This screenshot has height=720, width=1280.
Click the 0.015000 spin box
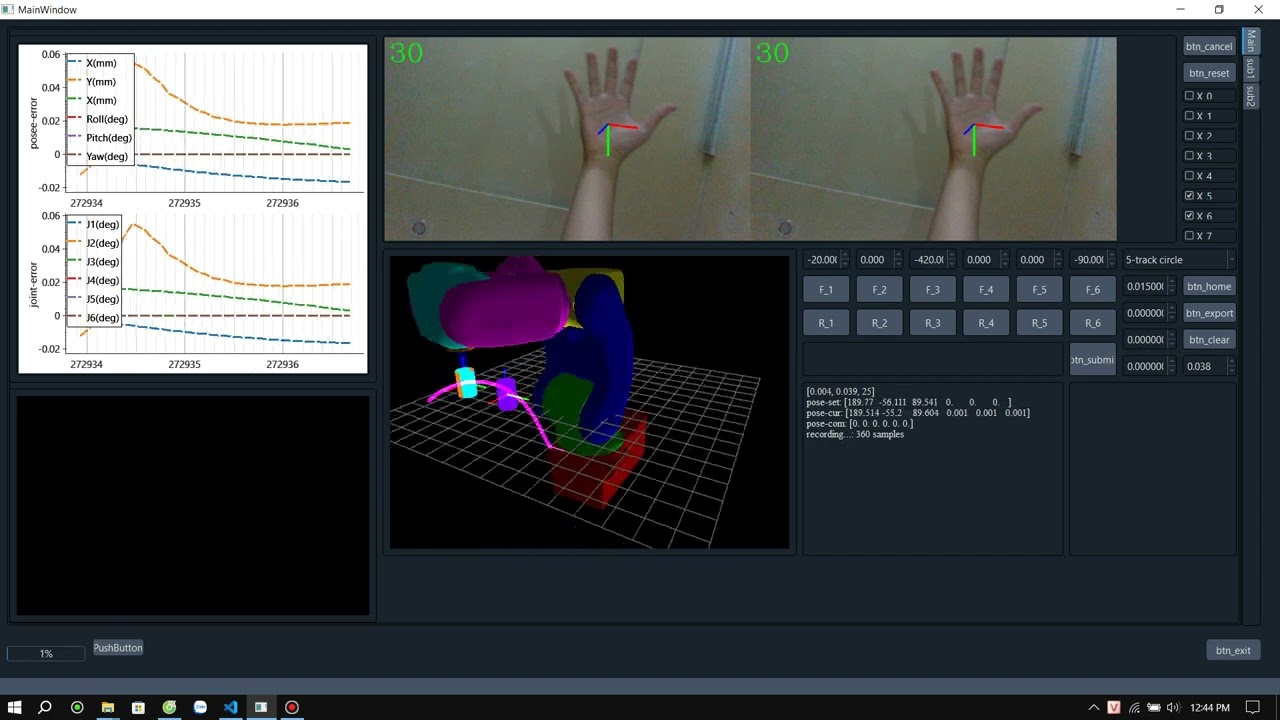(x=1150, y=287)
